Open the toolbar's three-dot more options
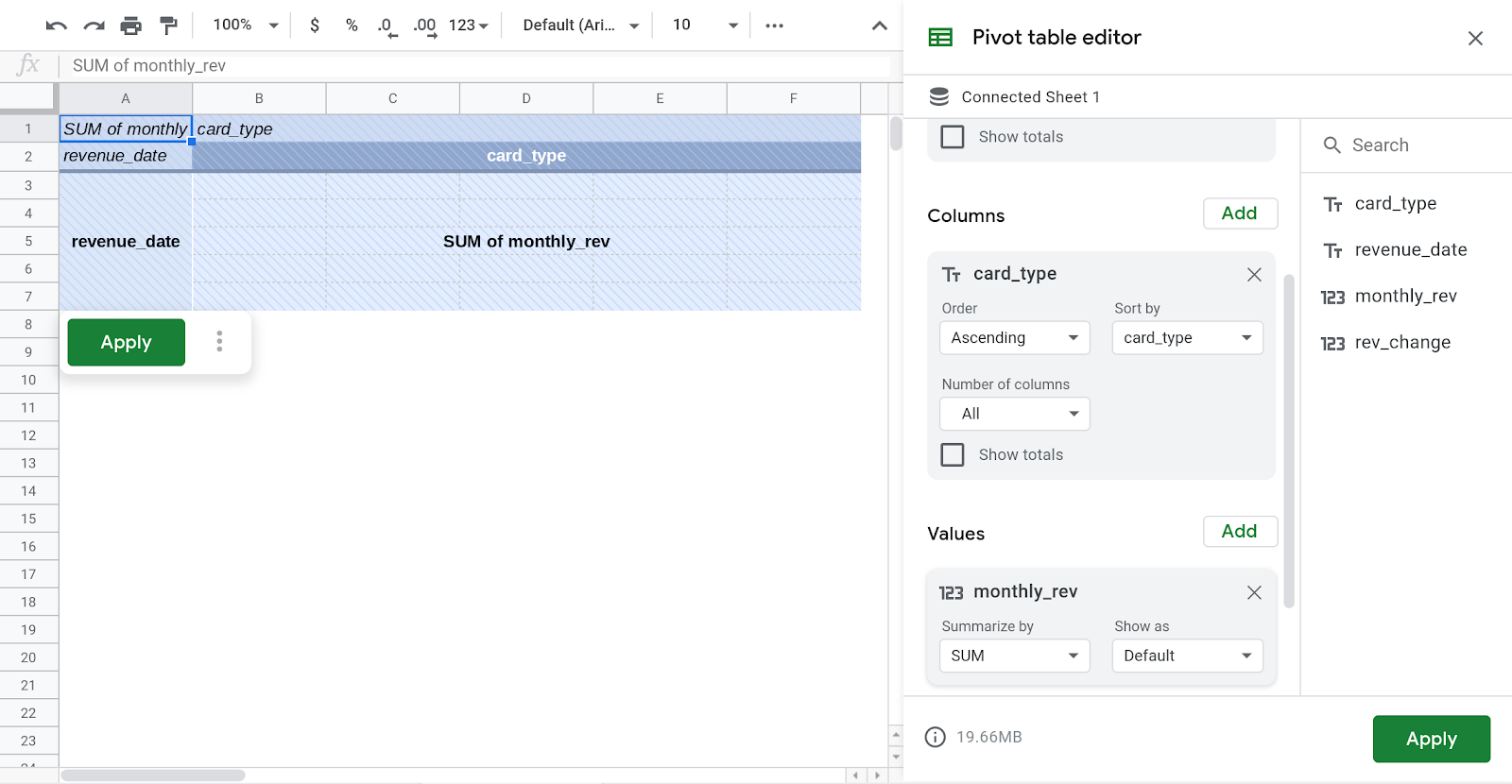The image size is (1512, 784). [774, 26]
